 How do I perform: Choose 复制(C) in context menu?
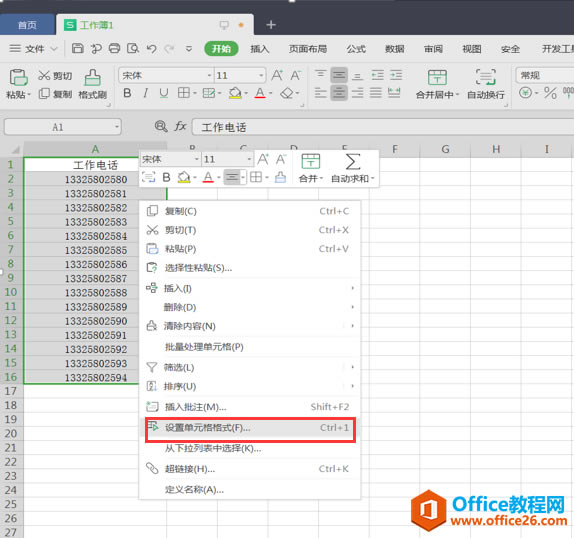(x=250, y=211)
